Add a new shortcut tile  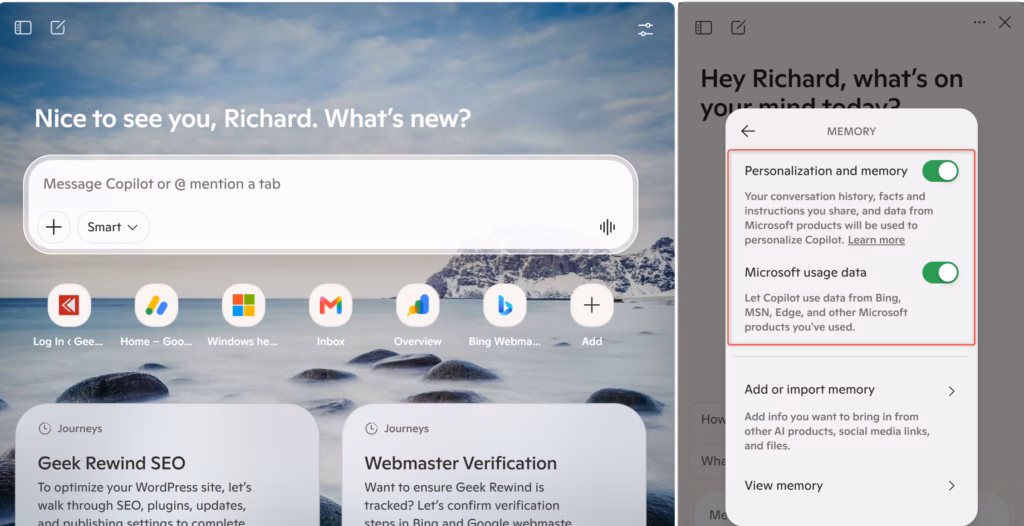[x=592, y=305]
